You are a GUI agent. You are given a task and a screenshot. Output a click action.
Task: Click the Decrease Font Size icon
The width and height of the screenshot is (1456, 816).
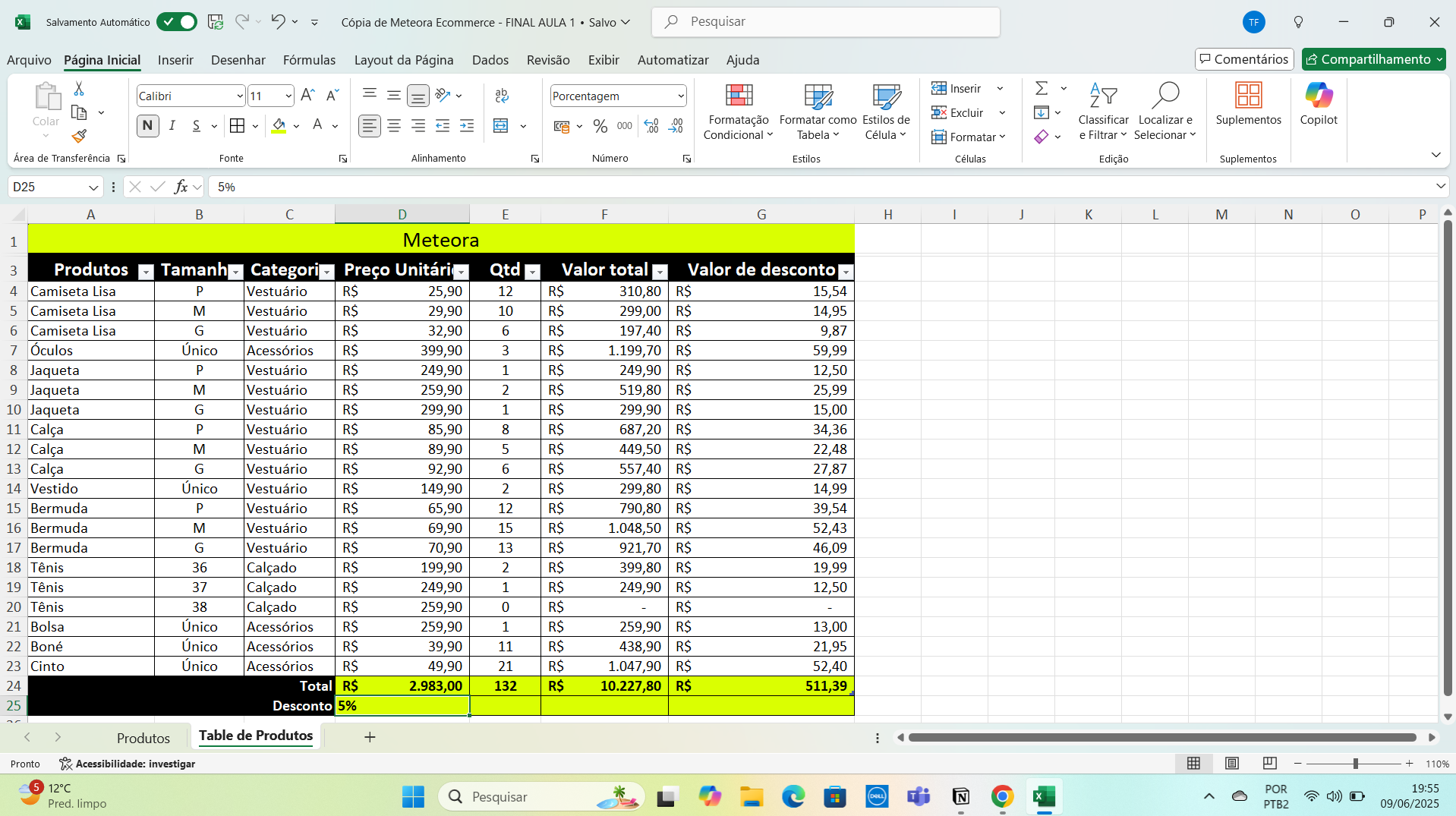click(x=332, y=96)
